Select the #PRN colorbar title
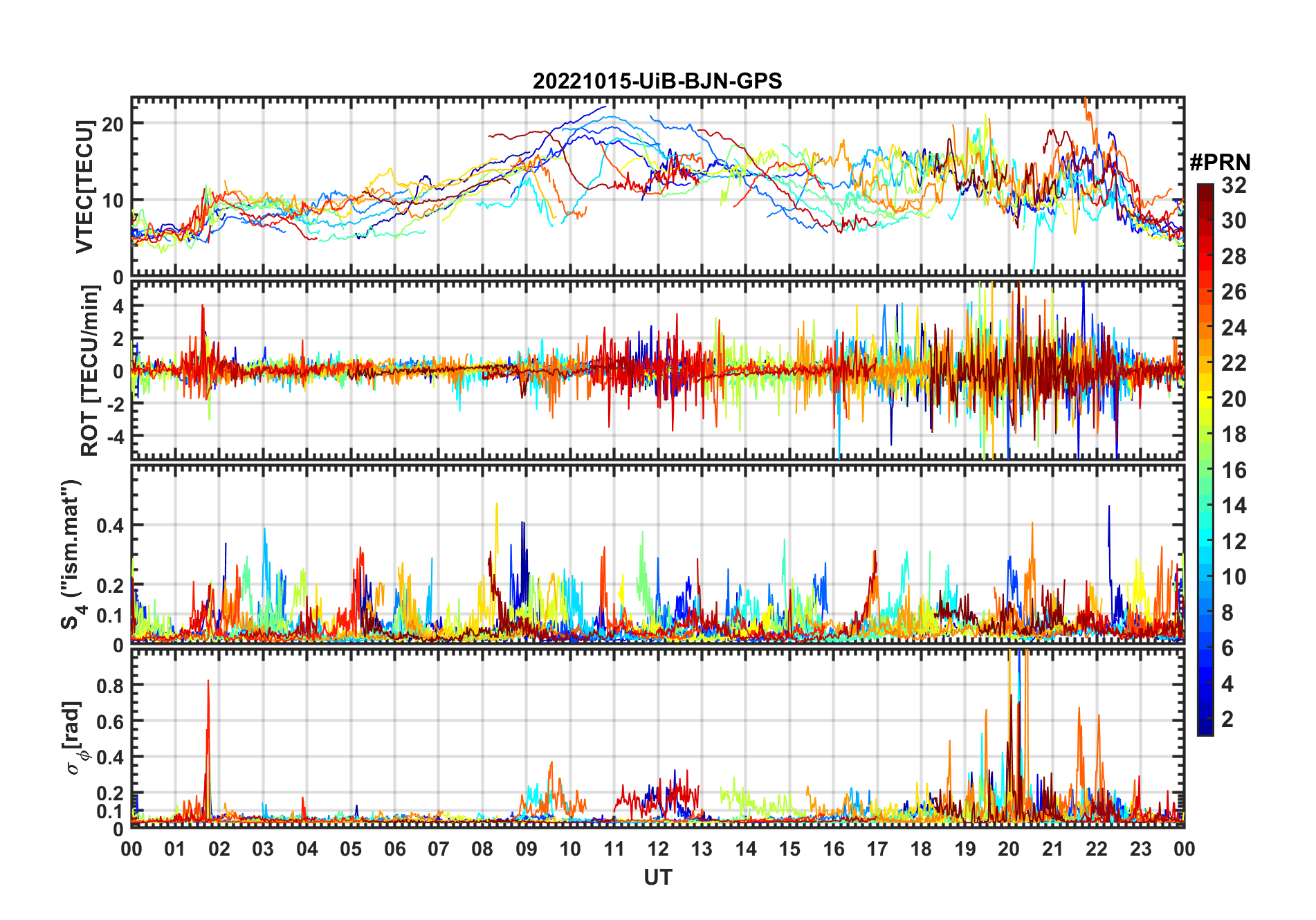 coord(1220,163)
